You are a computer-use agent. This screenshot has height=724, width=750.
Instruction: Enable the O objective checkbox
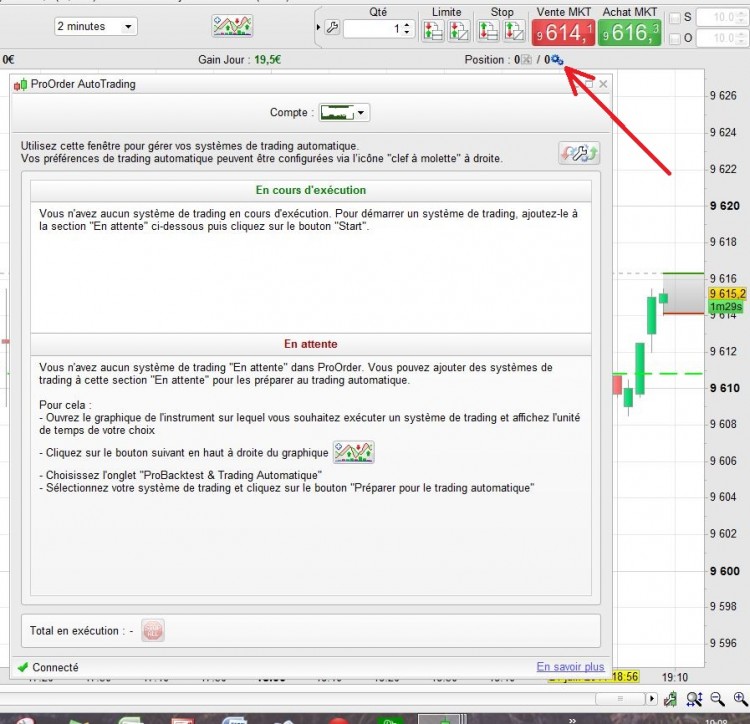[675, 39]
